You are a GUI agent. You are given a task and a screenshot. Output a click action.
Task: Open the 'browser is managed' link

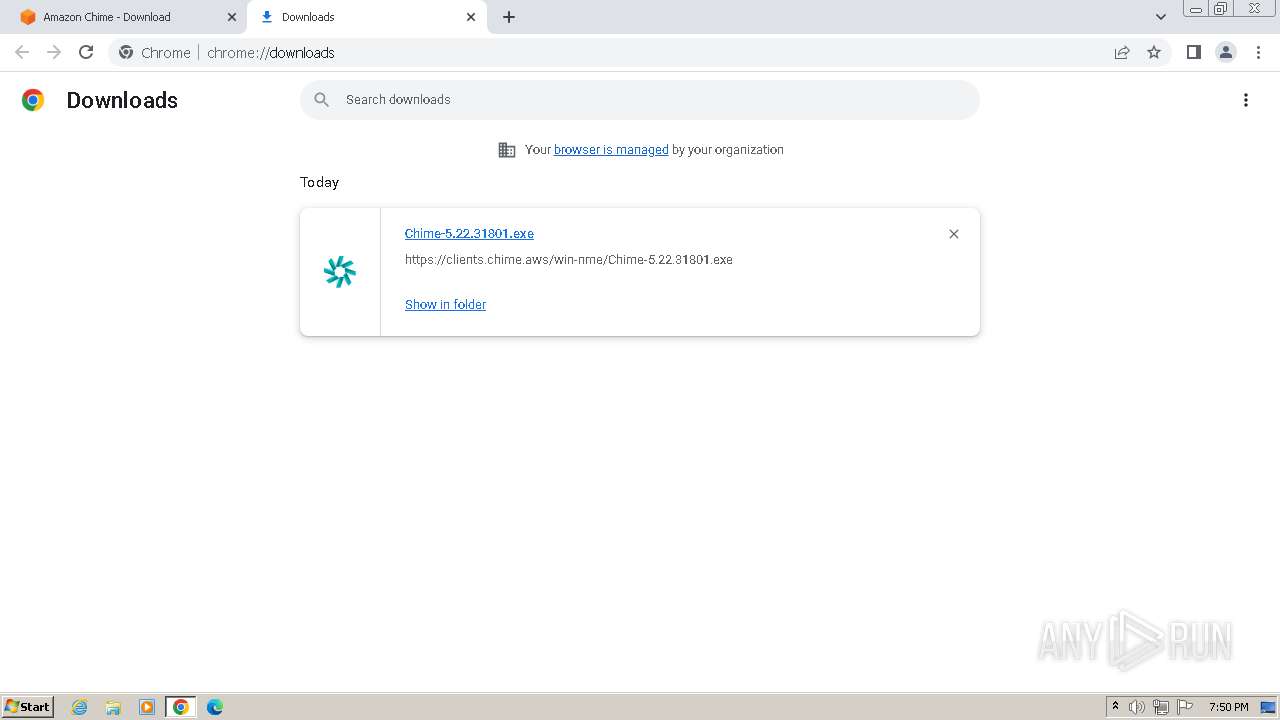pos(611,150)
